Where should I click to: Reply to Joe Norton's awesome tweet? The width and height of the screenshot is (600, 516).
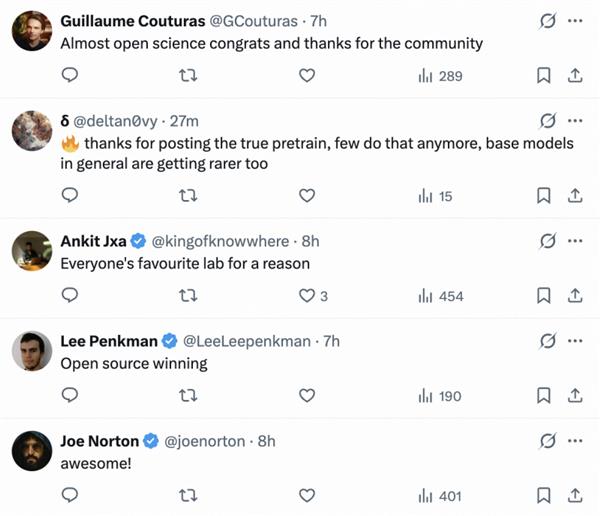coord(70,495)
